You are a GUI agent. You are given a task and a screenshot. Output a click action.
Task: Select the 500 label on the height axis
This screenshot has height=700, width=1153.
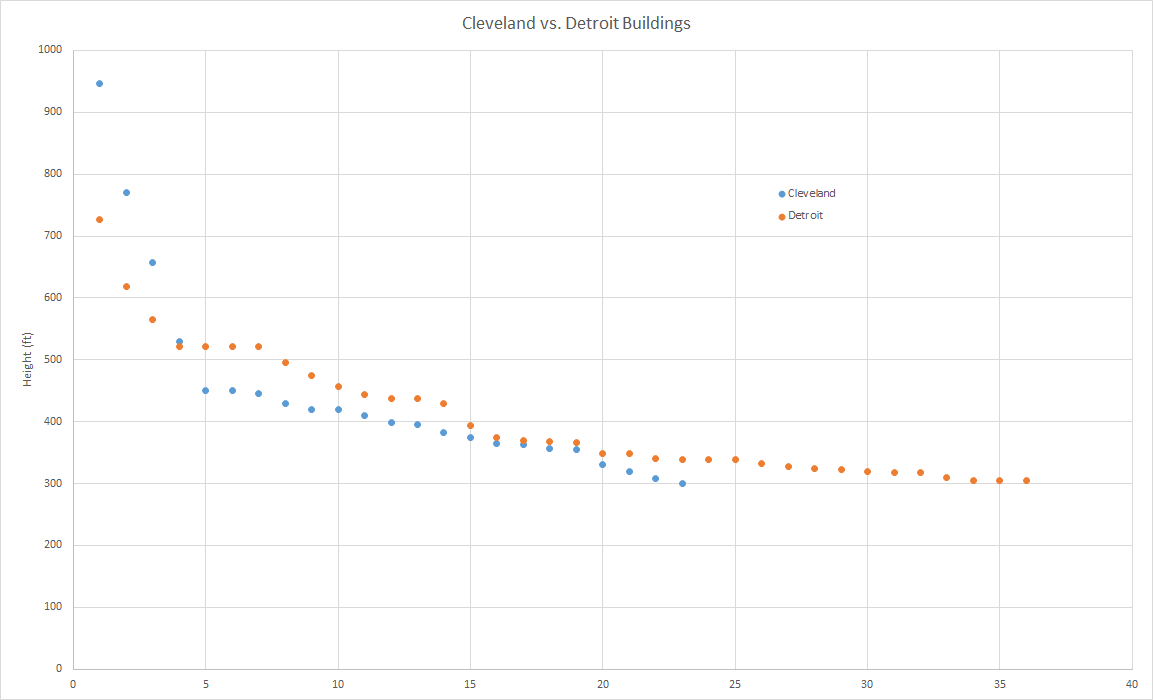[54, 360]
